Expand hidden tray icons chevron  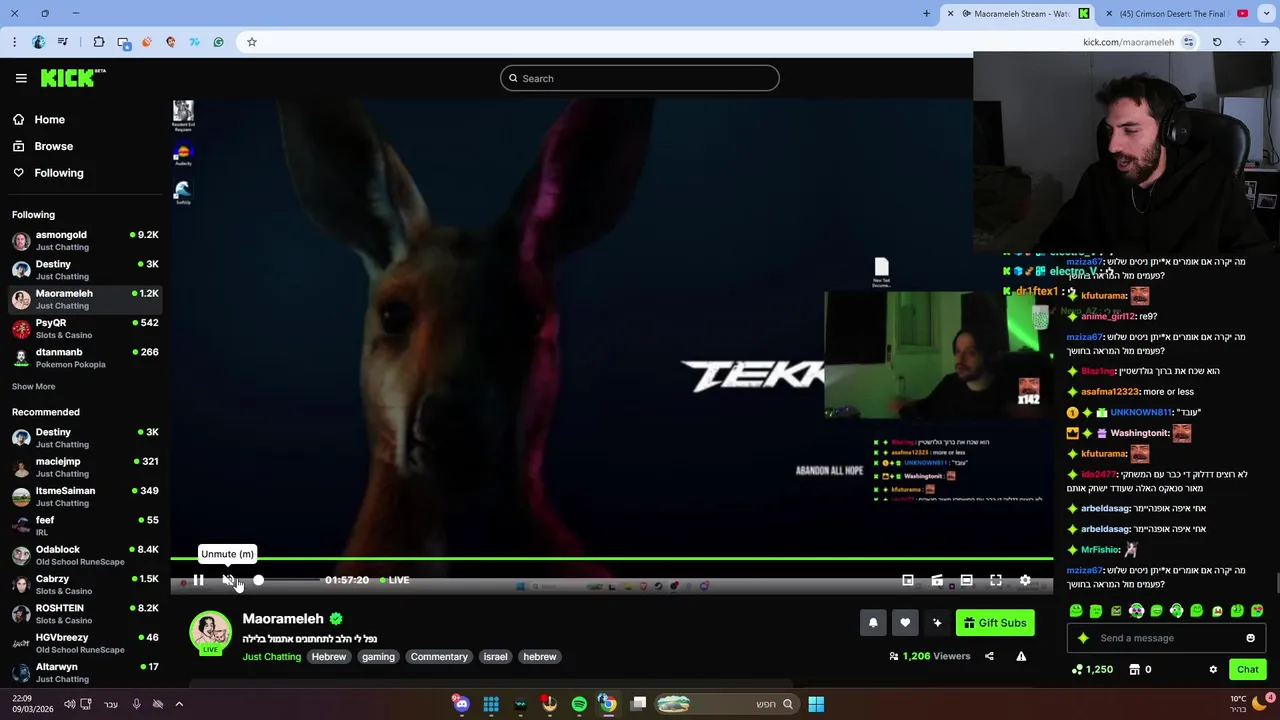coord(179,704)
